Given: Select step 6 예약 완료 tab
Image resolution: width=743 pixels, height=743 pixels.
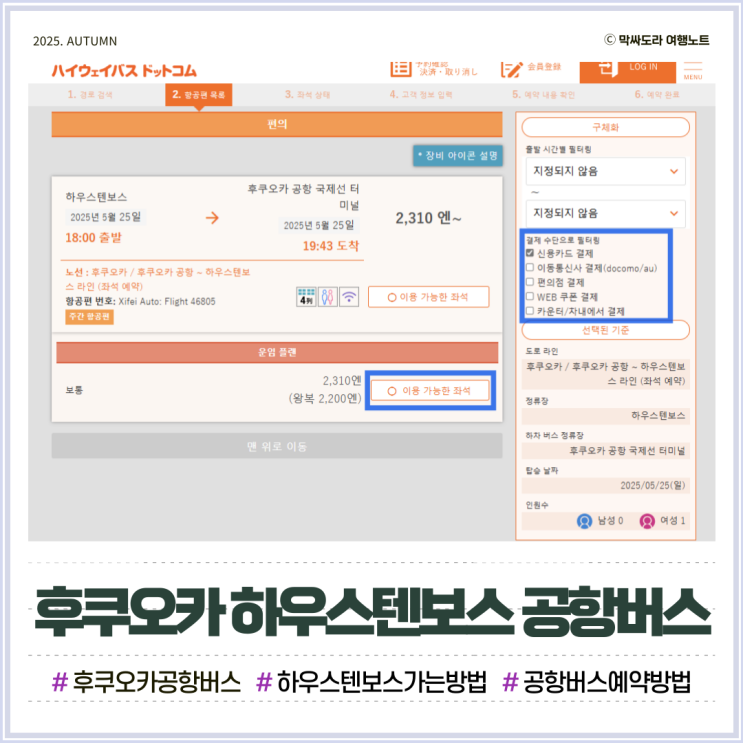Looking at the screenshot, I should pos(657,94).
